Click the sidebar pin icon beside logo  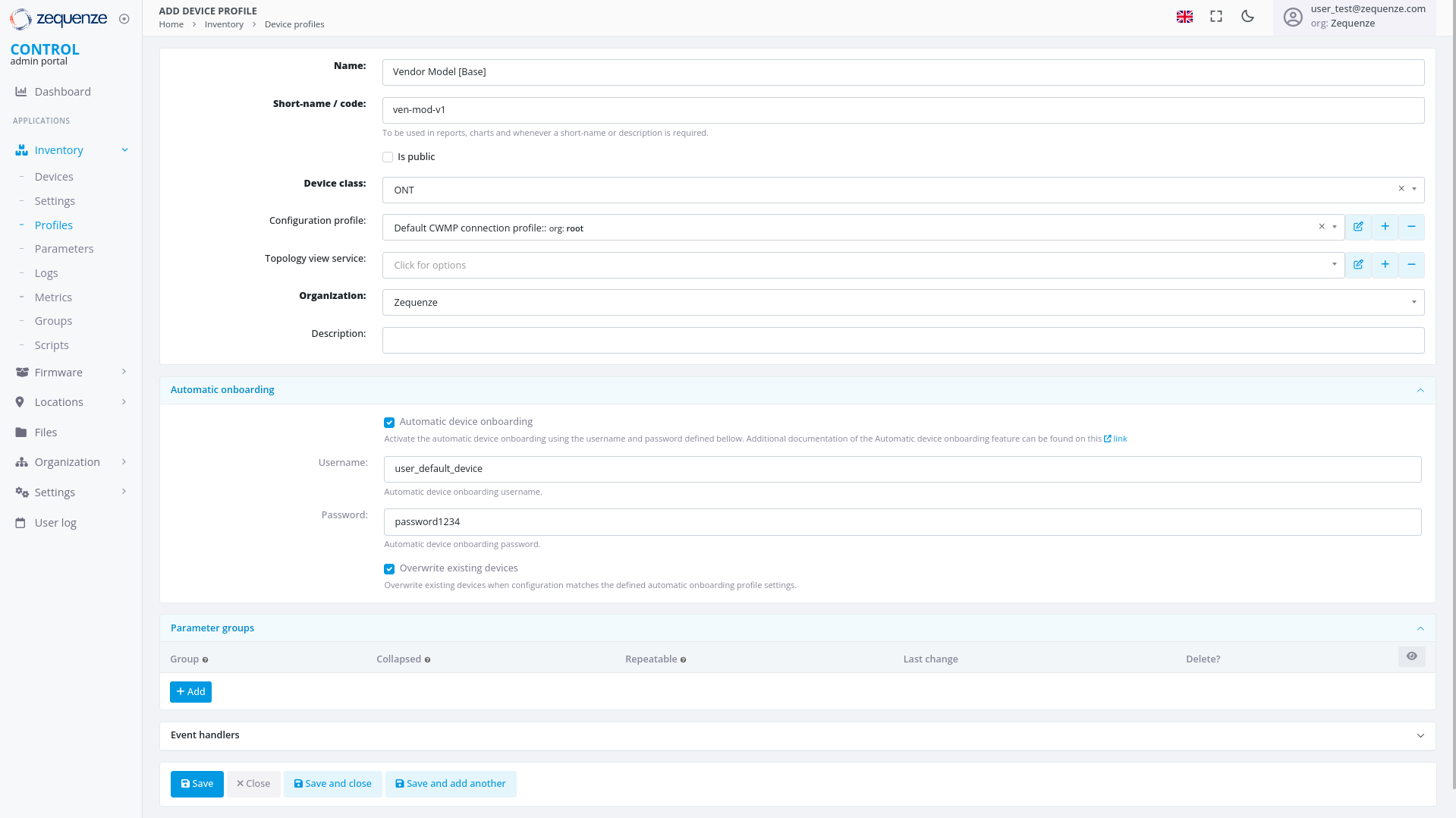[124, 19]
